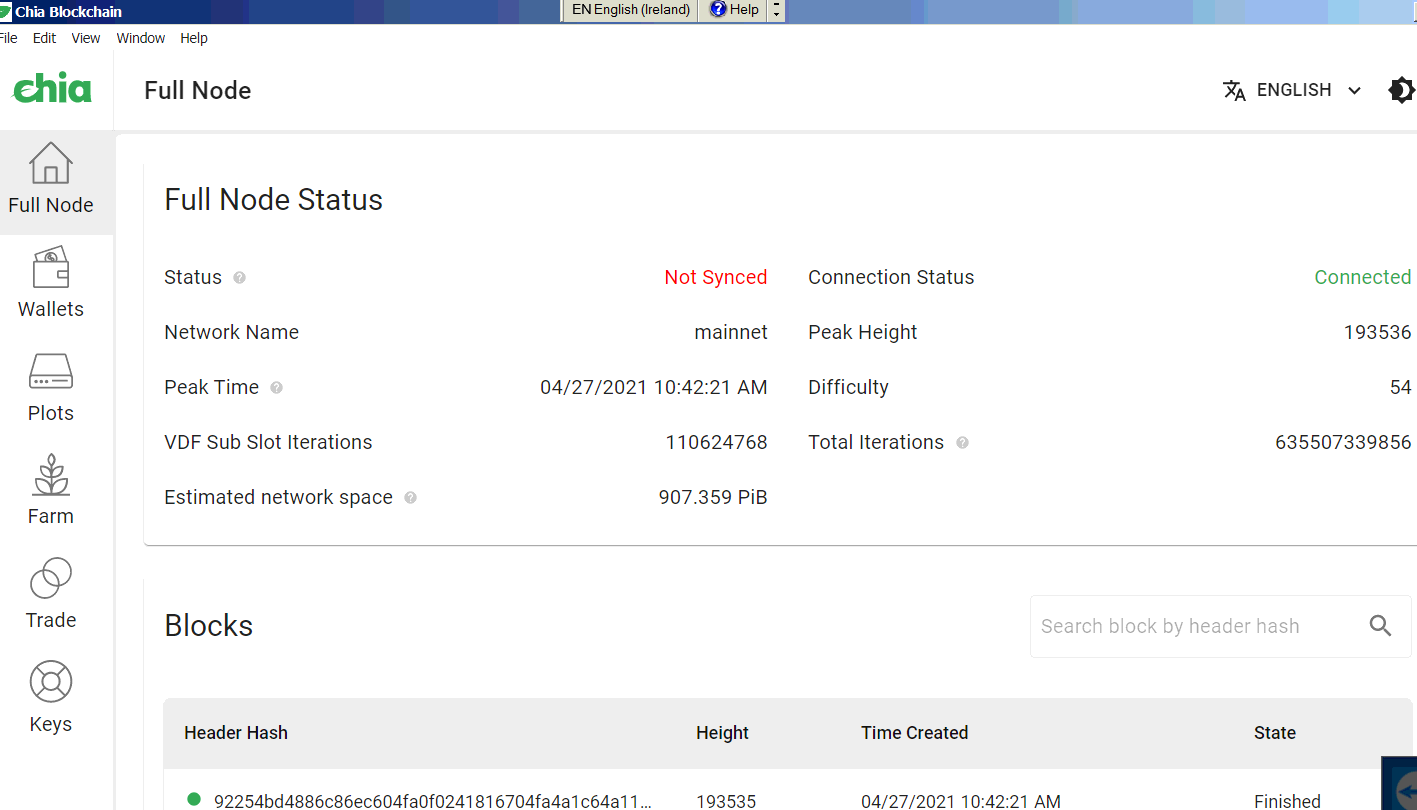Click the help icon next to Peak Time
Viewport: 1417px width, 810px height.
pyautogui.click(x=276, y=387)
